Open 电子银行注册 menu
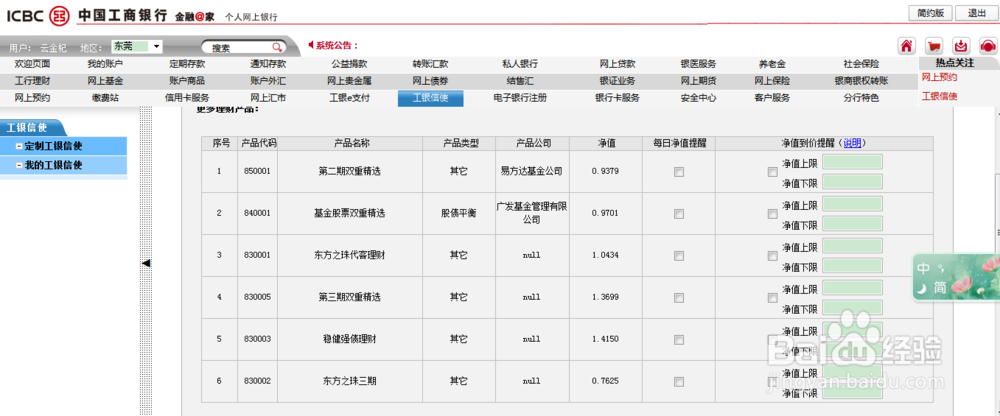Image resolution: width=1000 pixels, height=416 pixels. pyautogui.click(x=520, y=98)
